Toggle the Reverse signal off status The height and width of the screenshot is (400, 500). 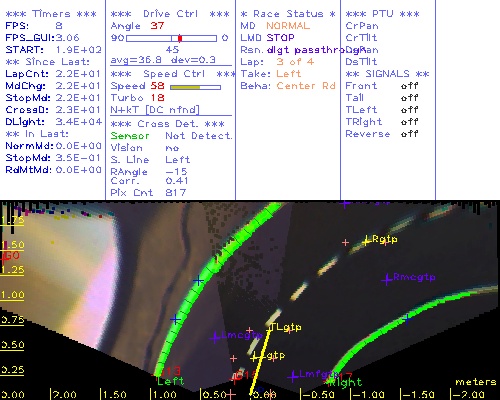[409, 134]
